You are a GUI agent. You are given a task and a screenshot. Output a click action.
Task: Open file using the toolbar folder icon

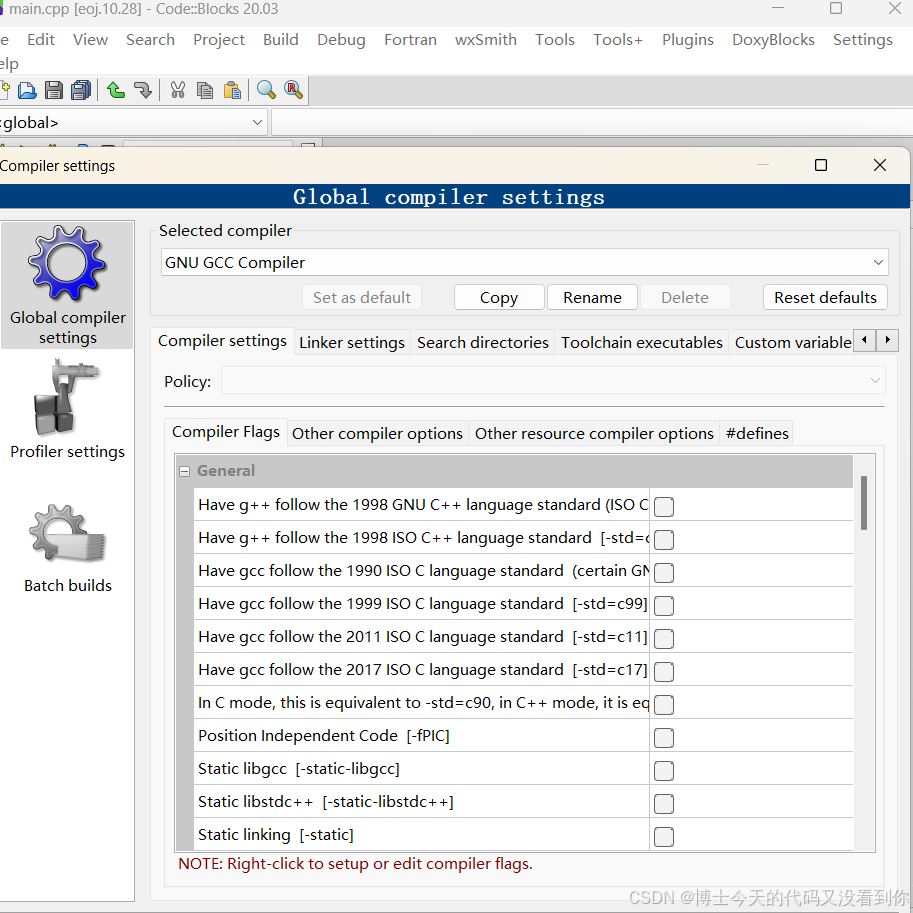(27, 90)
